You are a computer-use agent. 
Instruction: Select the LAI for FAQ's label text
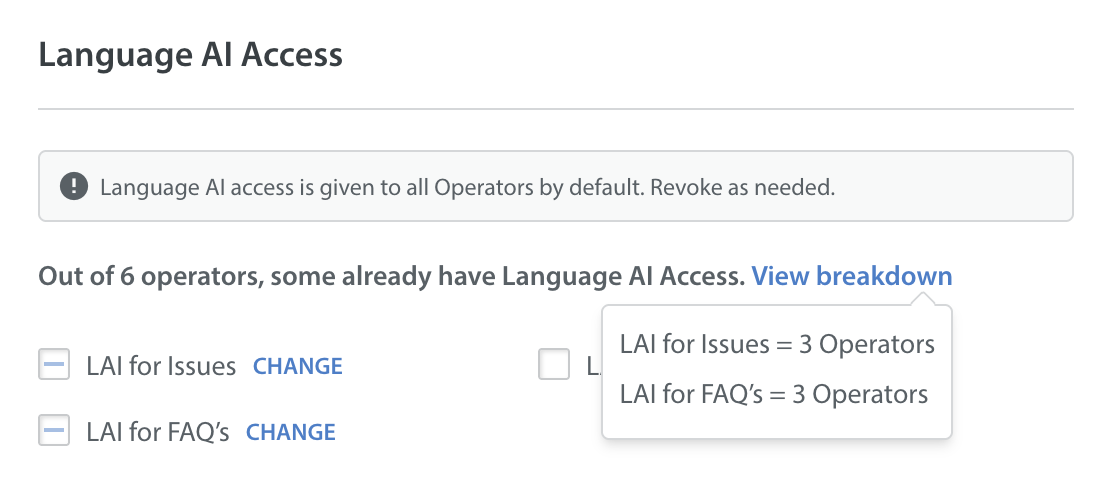[x=158, y=432]
